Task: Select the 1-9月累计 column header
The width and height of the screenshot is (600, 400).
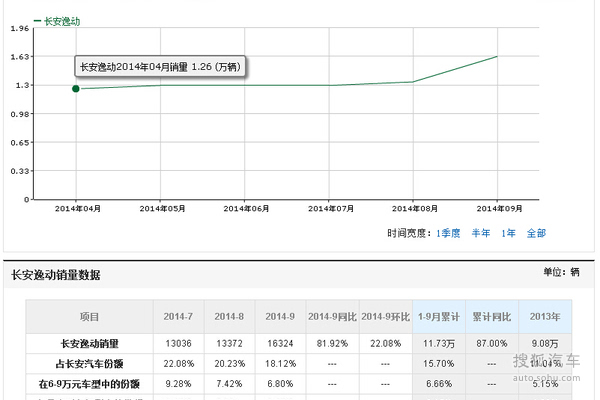Action: click(x=438, y=316)
